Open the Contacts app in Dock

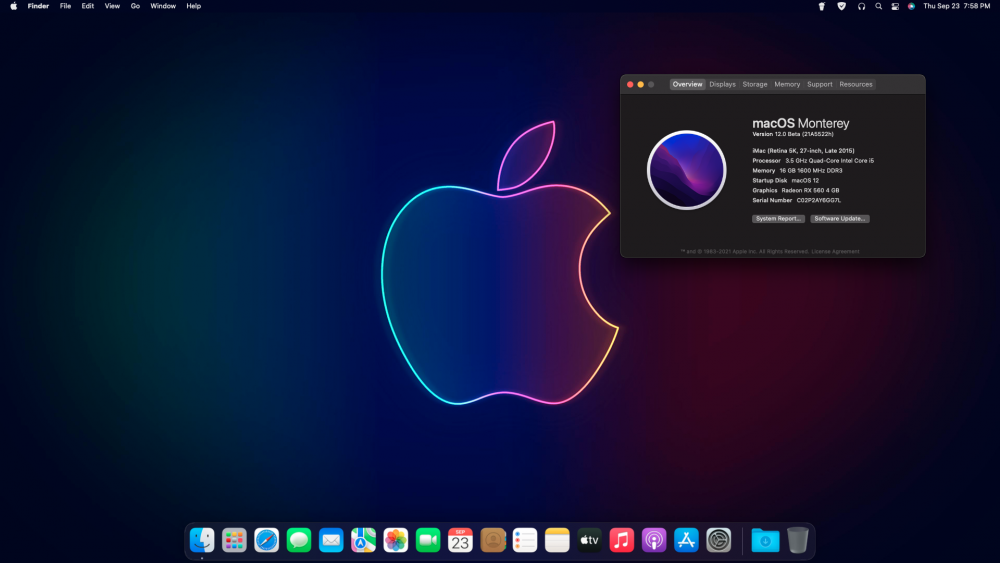492,540
